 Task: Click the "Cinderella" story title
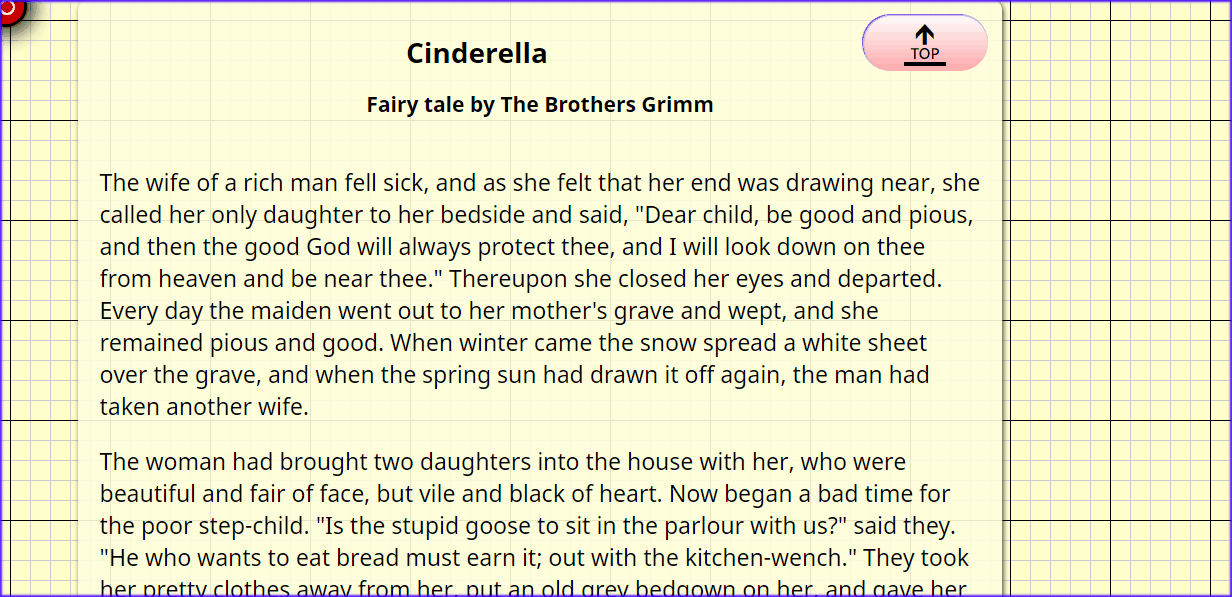point(476,53)
